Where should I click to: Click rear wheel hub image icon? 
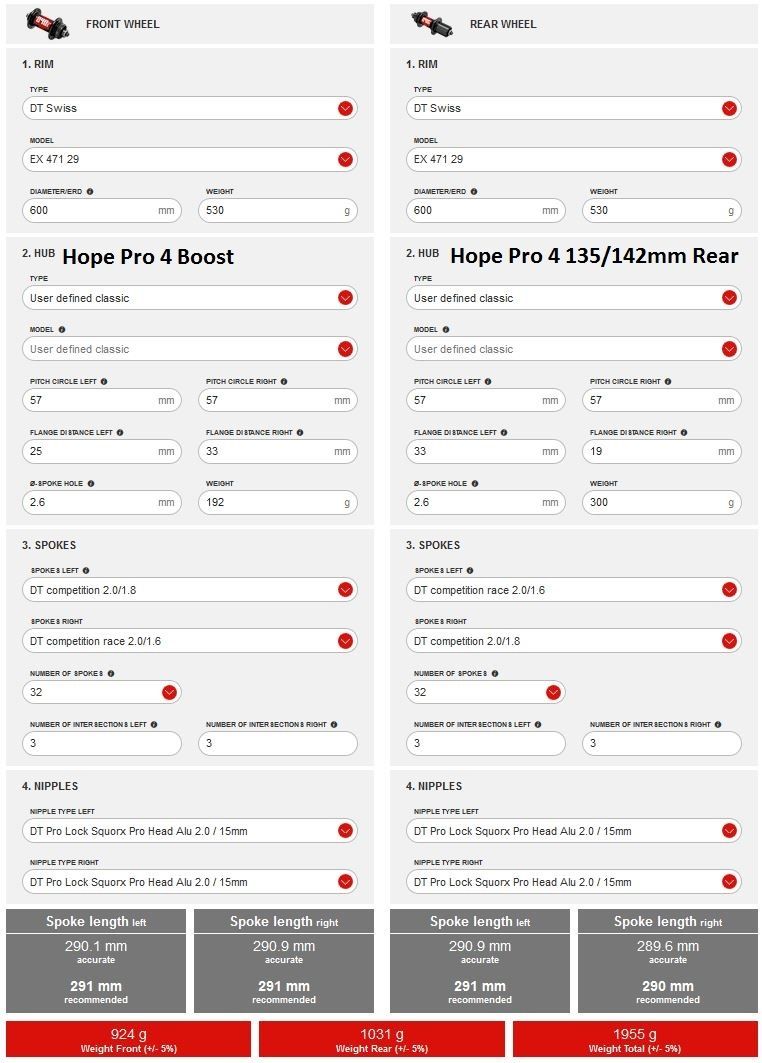432,22
